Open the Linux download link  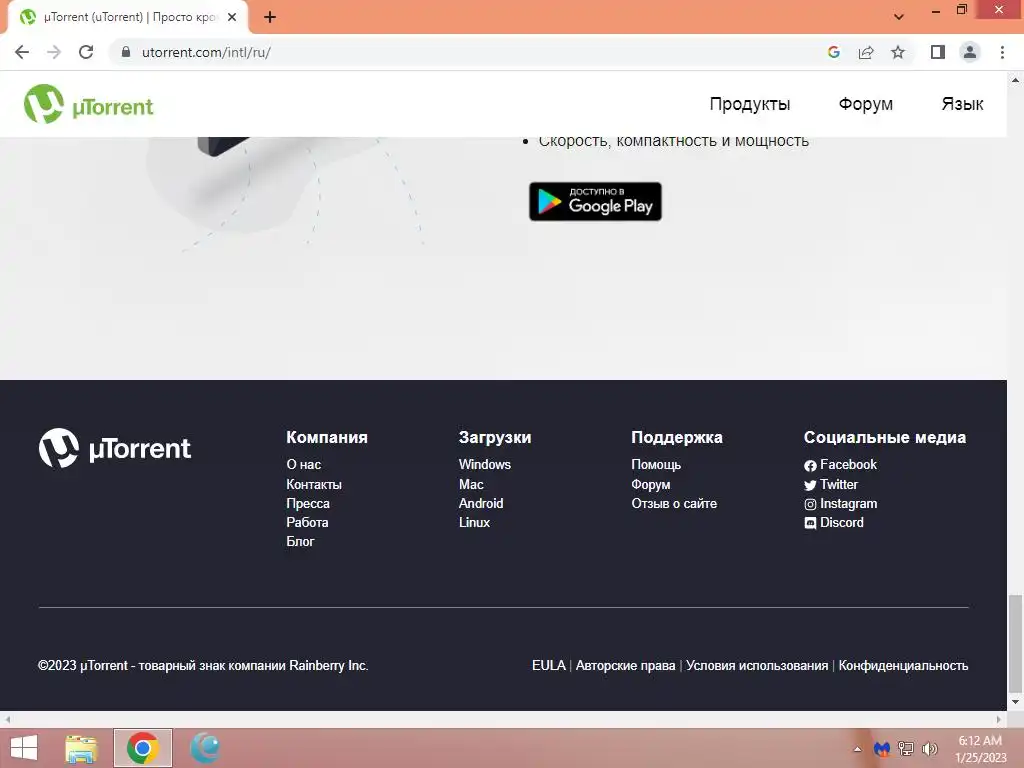[474, 522]
